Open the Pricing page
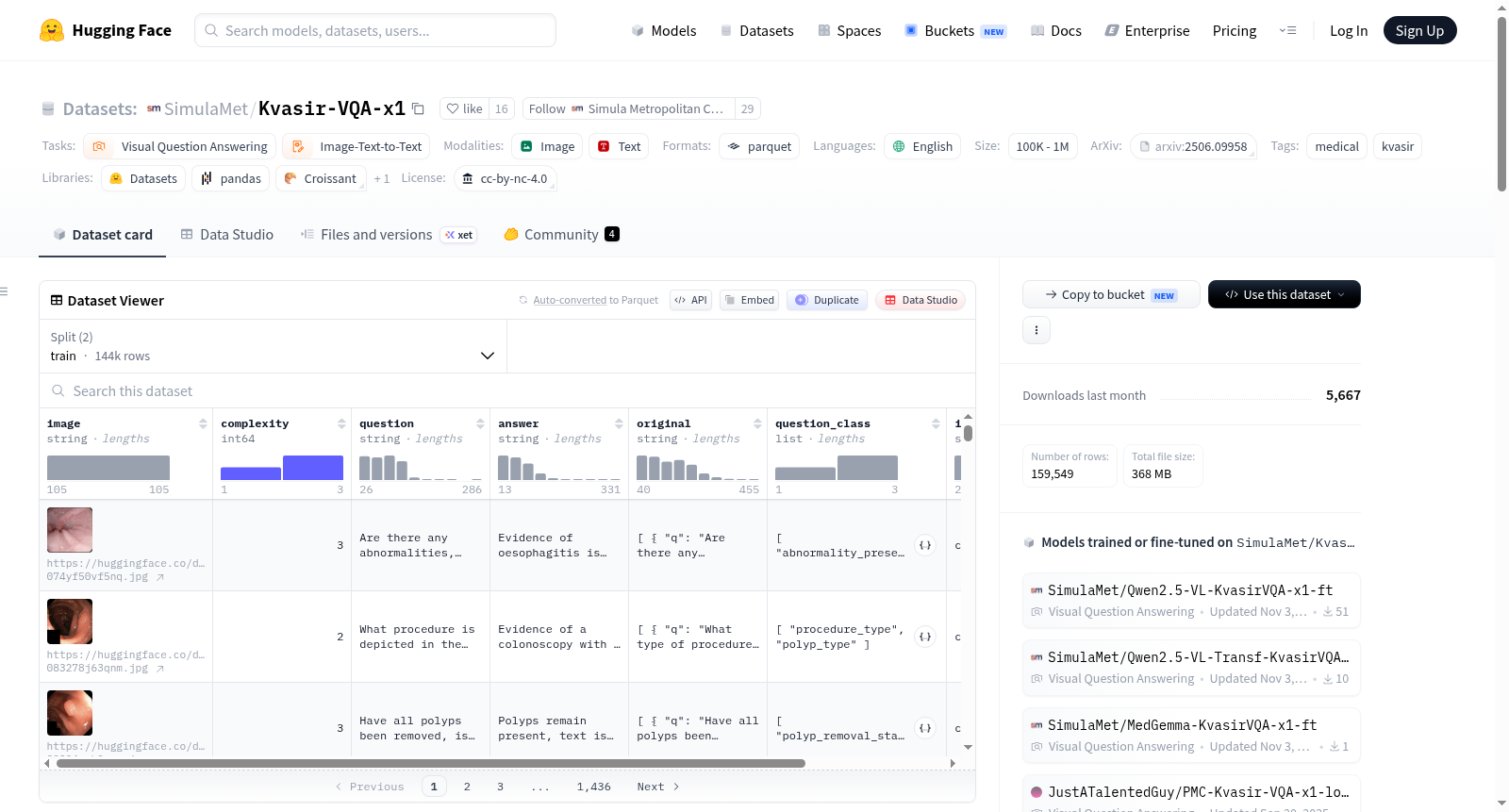1509x812 pixels. click(x=1235, y=30)
